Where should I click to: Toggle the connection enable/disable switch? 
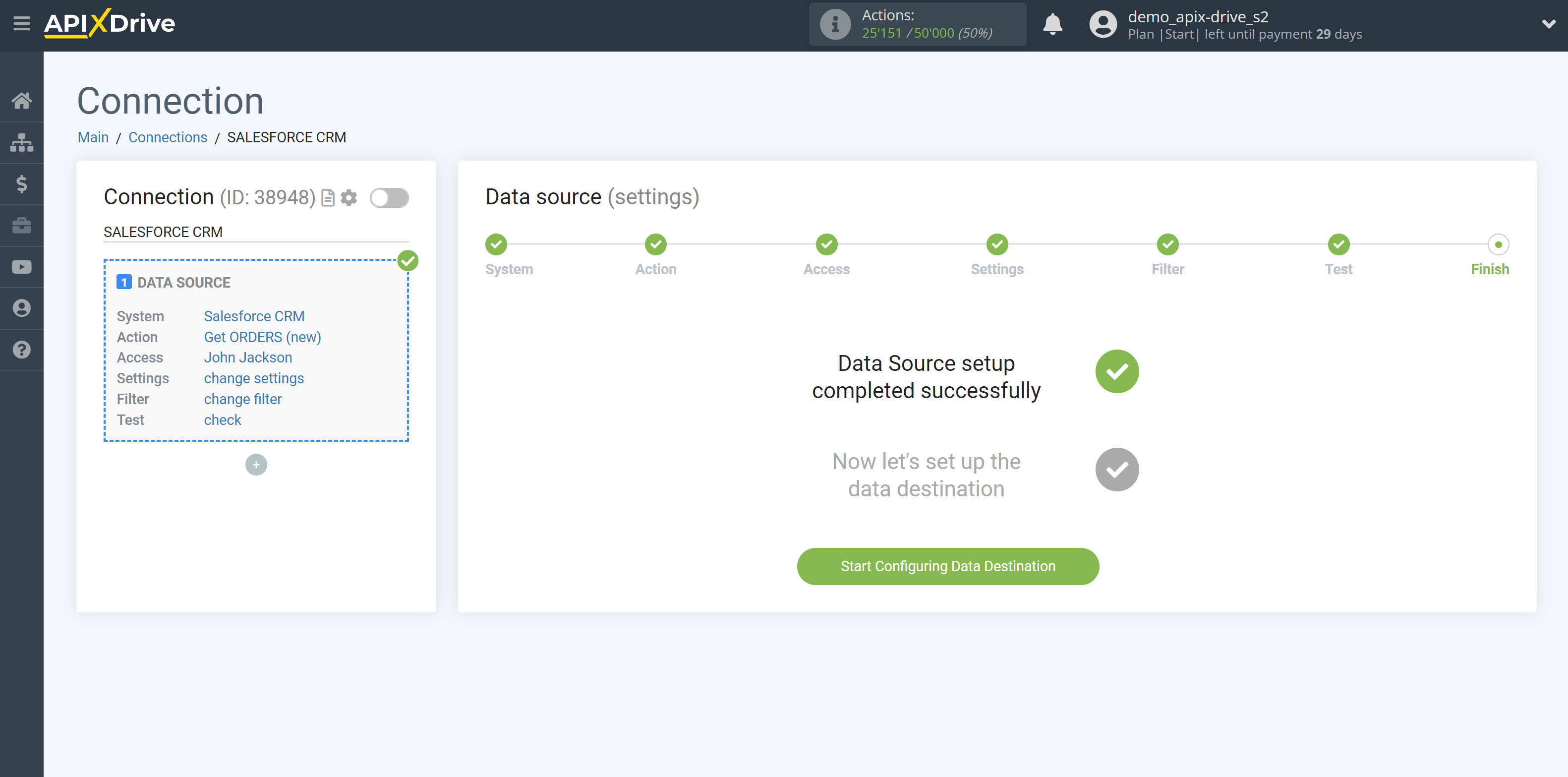(389, 197)
